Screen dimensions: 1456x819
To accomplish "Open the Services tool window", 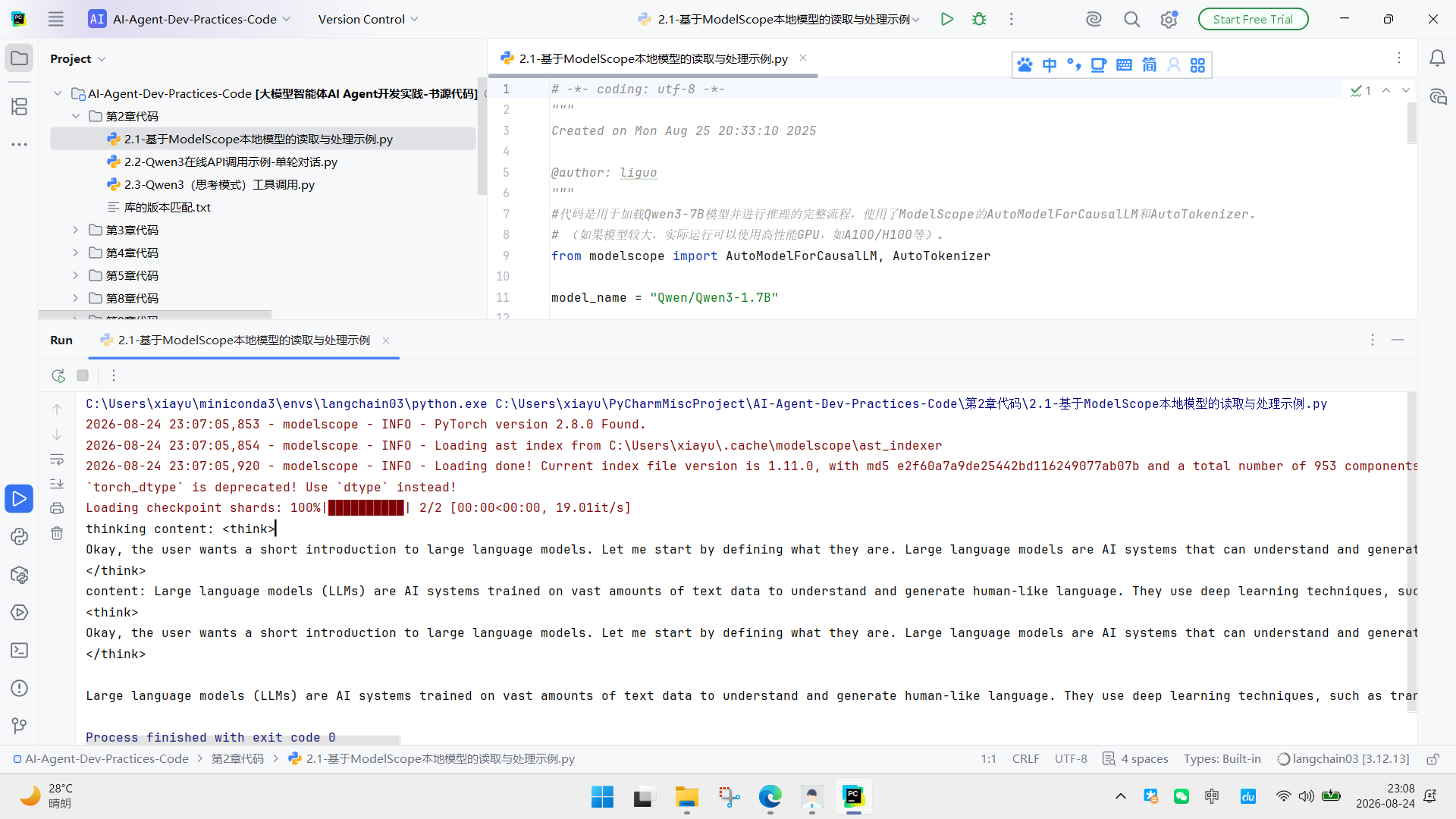I will (20, 613).
